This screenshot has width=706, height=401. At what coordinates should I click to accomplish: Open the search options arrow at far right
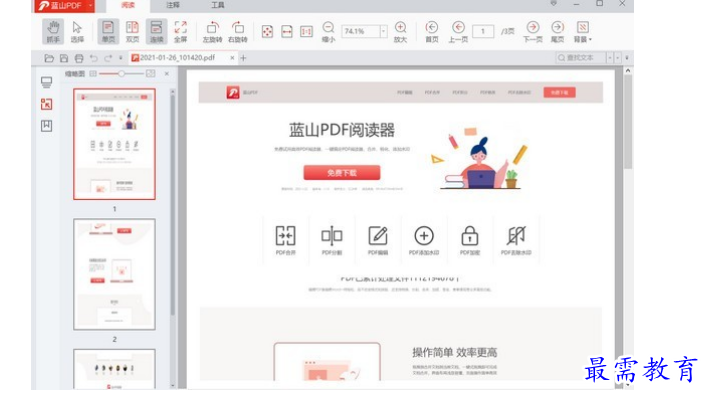[627, 58]
